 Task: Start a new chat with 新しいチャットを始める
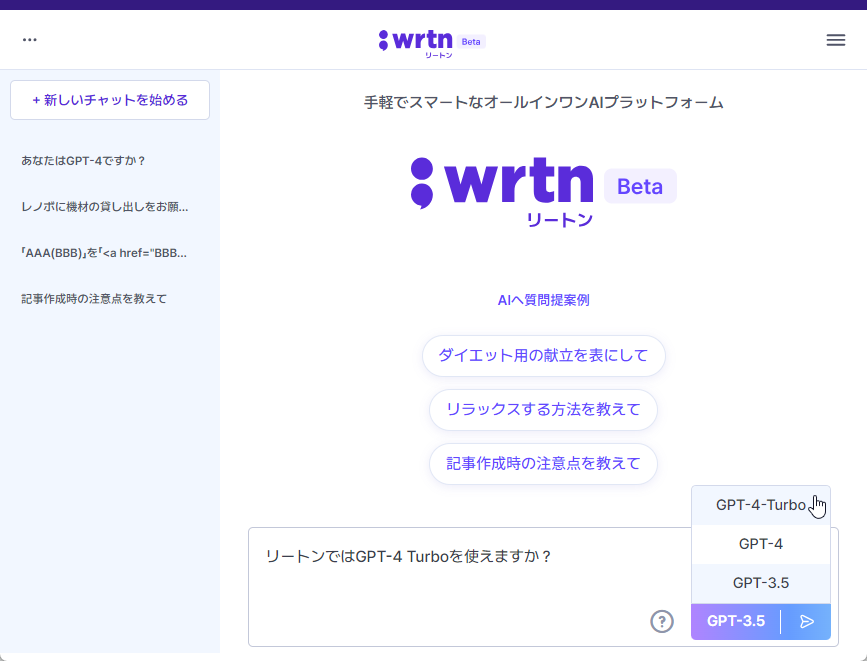[110, 100]
